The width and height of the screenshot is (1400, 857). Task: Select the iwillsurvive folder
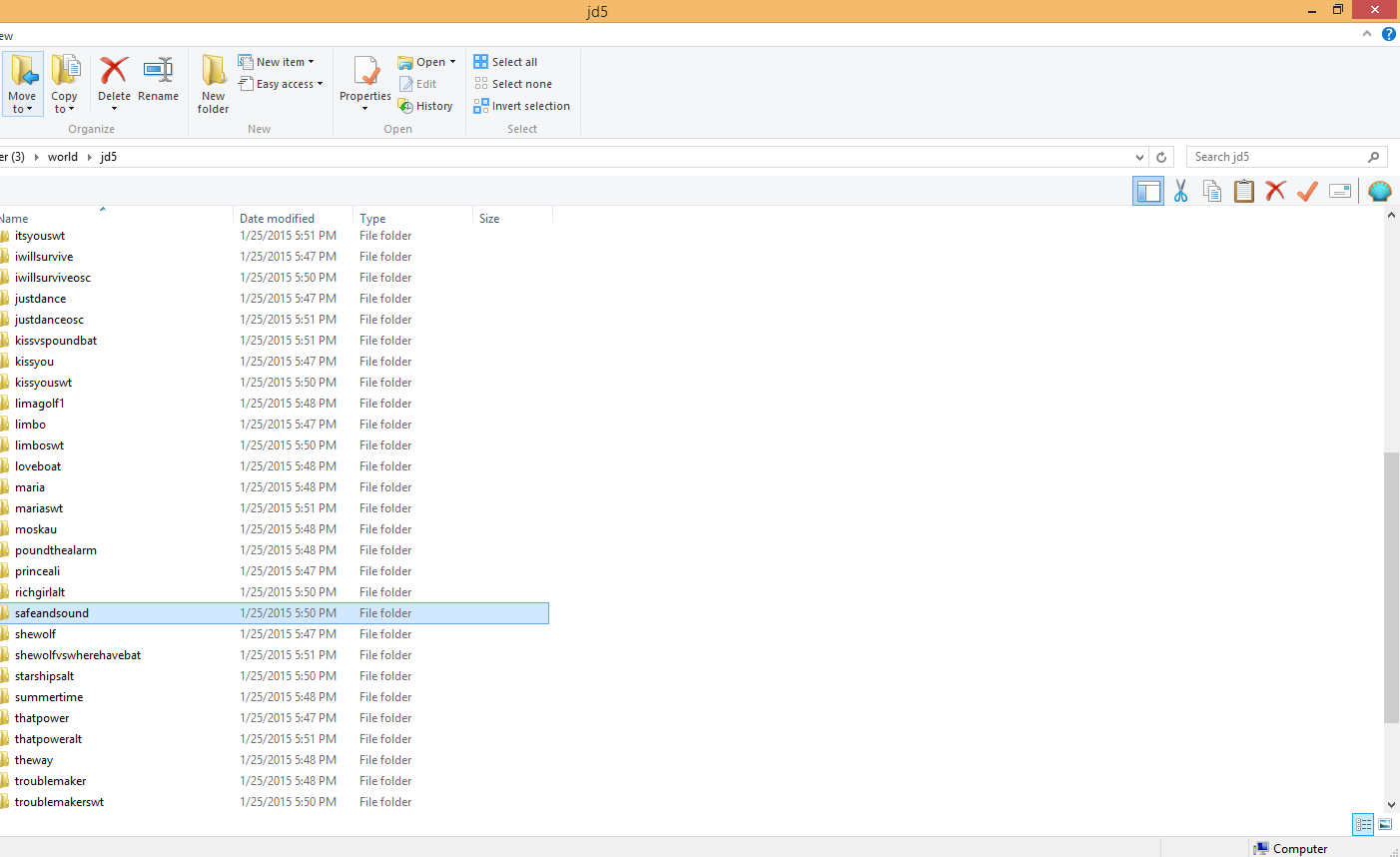pyautogui.click(x=44, y=257)
